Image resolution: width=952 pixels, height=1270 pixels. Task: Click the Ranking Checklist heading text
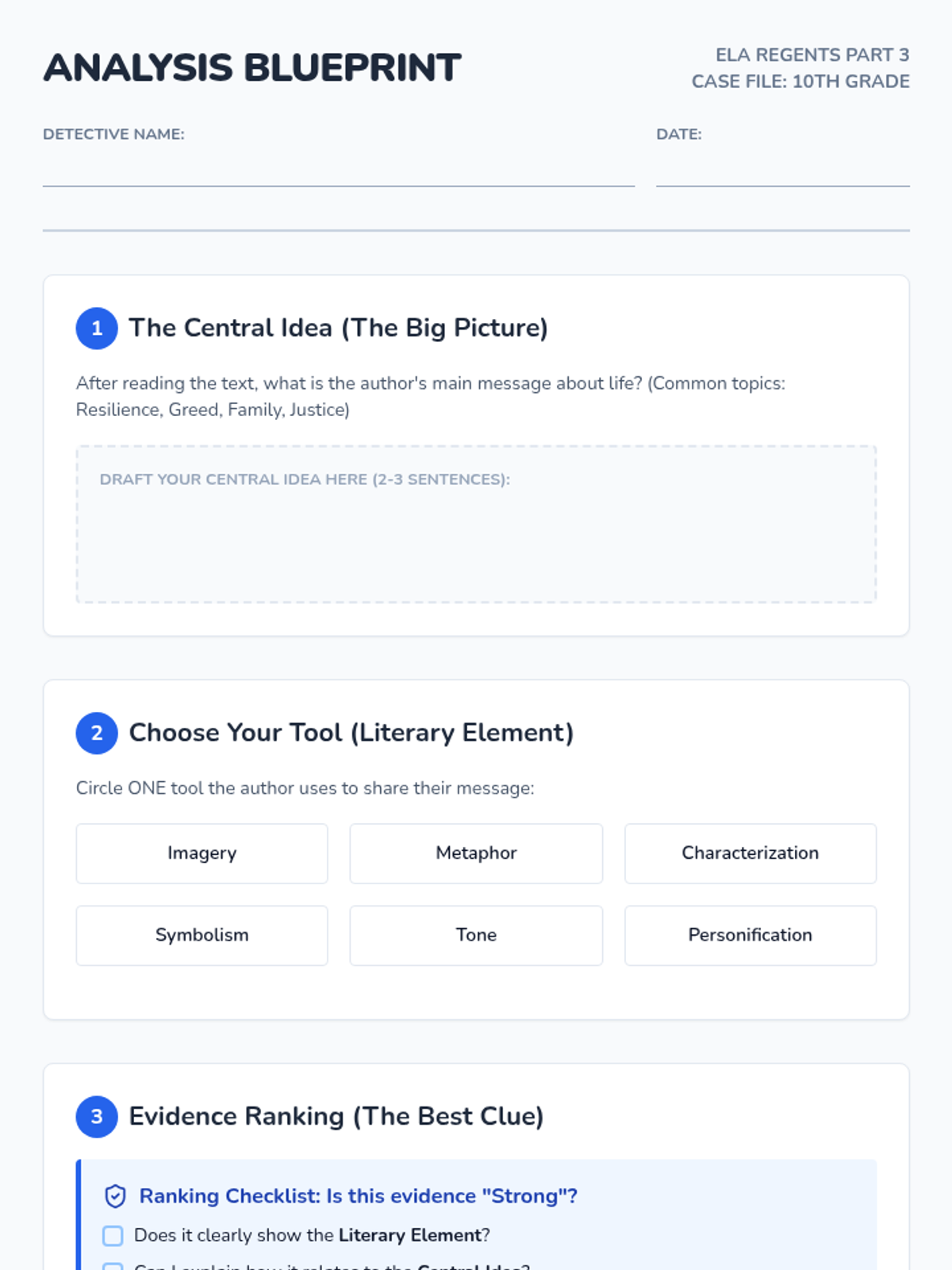(x=358, y=1196)
